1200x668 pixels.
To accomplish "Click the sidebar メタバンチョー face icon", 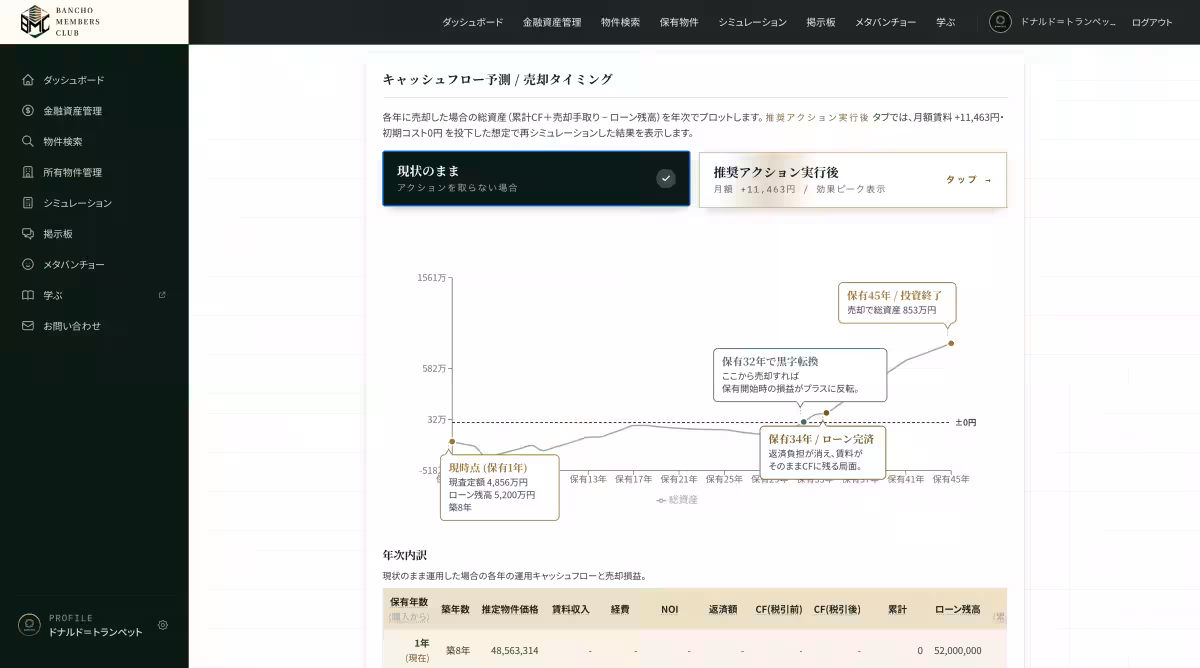I will click(28, 264).
